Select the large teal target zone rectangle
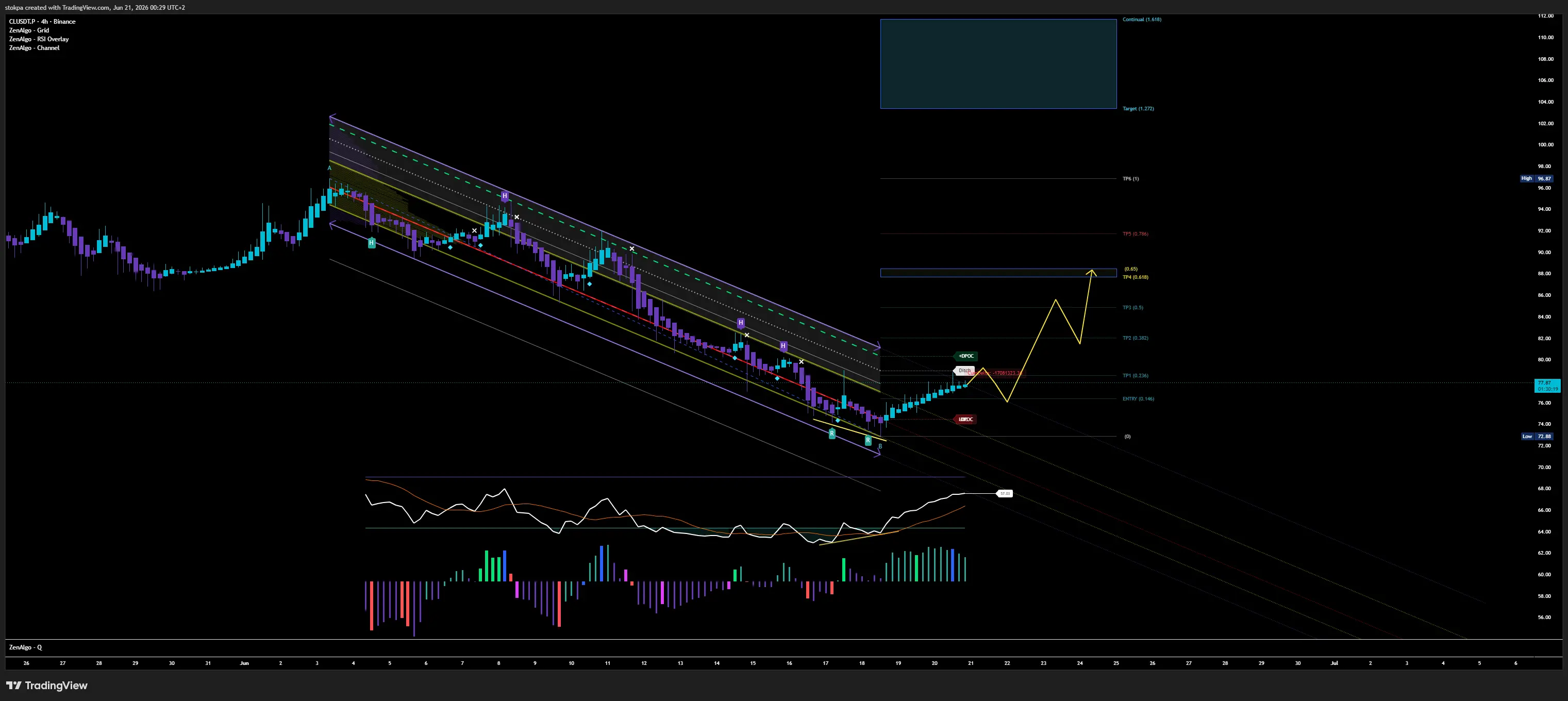The width and height of the screenshot is (1568, 701). coord(998,64)
